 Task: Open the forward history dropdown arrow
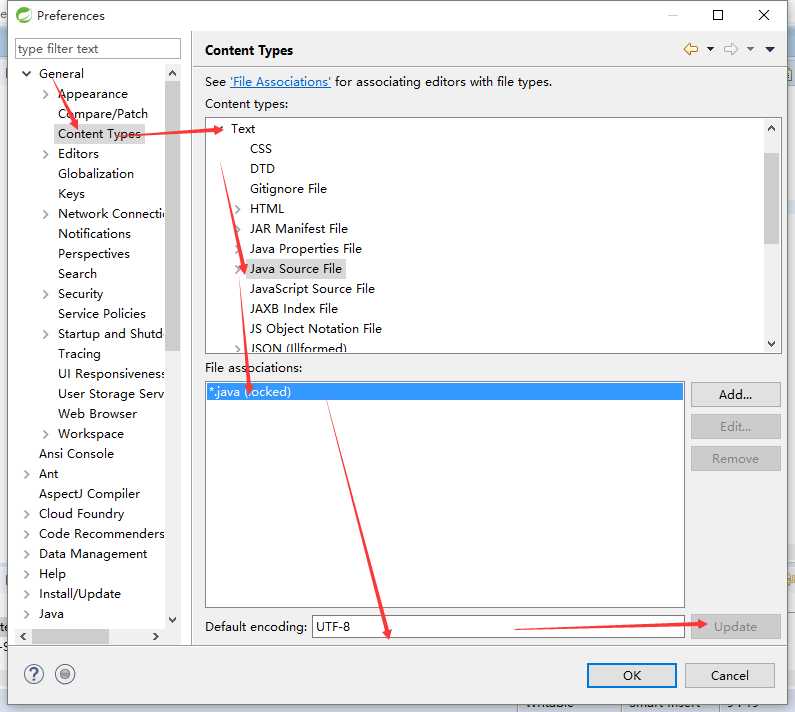pyautogui.click(x=750, y=49)
